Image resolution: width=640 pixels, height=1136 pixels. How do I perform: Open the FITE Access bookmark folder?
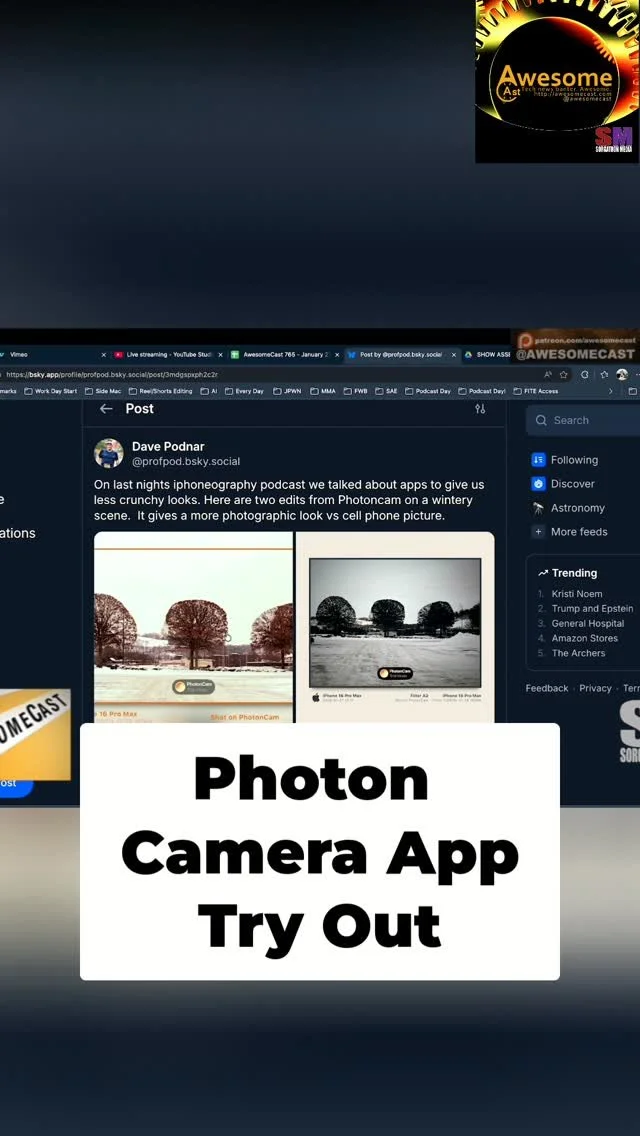[x=536, y=391]
